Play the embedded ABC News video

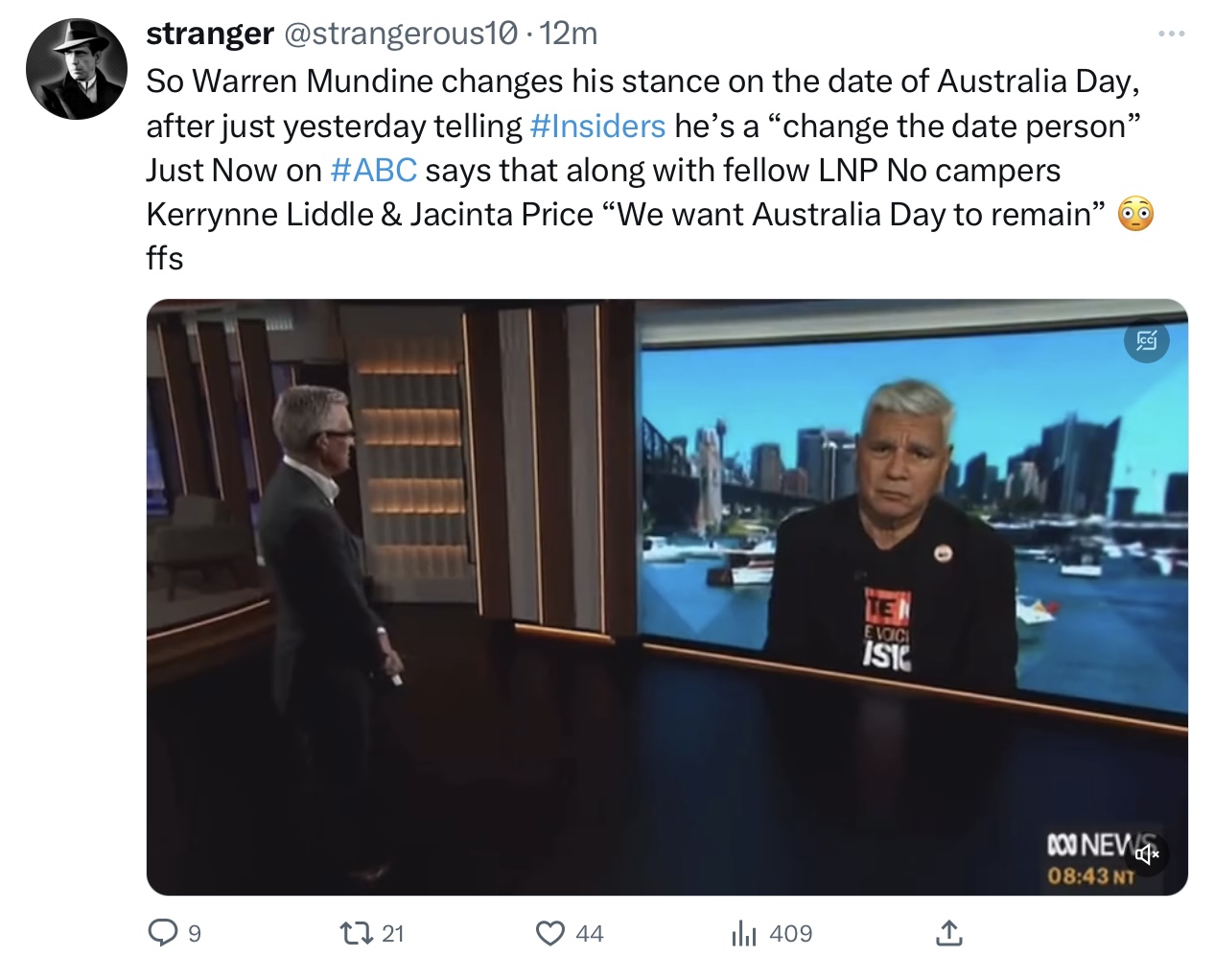click(x=666, y=597)
